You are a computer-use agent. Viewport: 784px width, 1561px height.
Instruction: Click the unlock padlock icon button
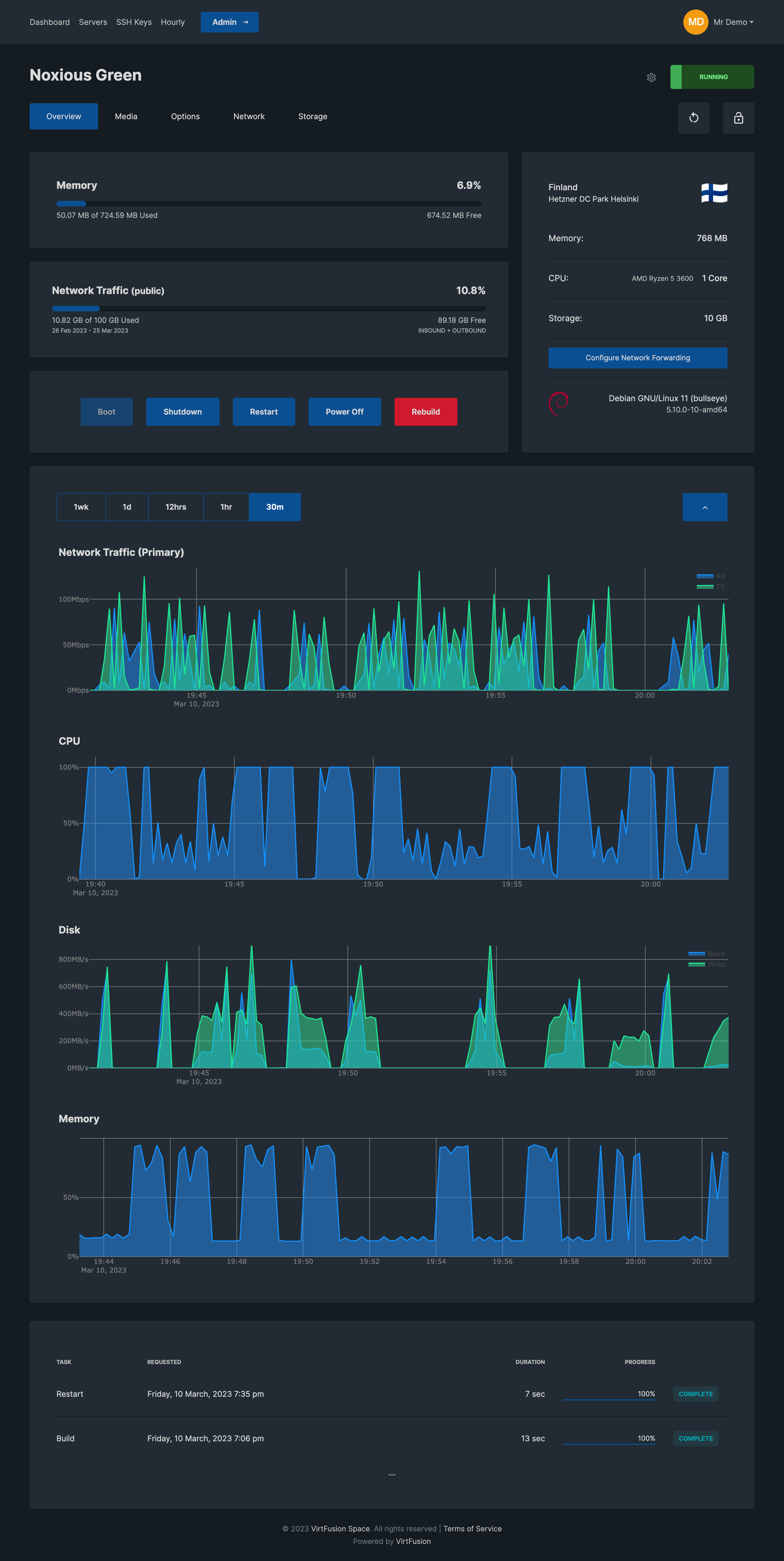[738, 117]
